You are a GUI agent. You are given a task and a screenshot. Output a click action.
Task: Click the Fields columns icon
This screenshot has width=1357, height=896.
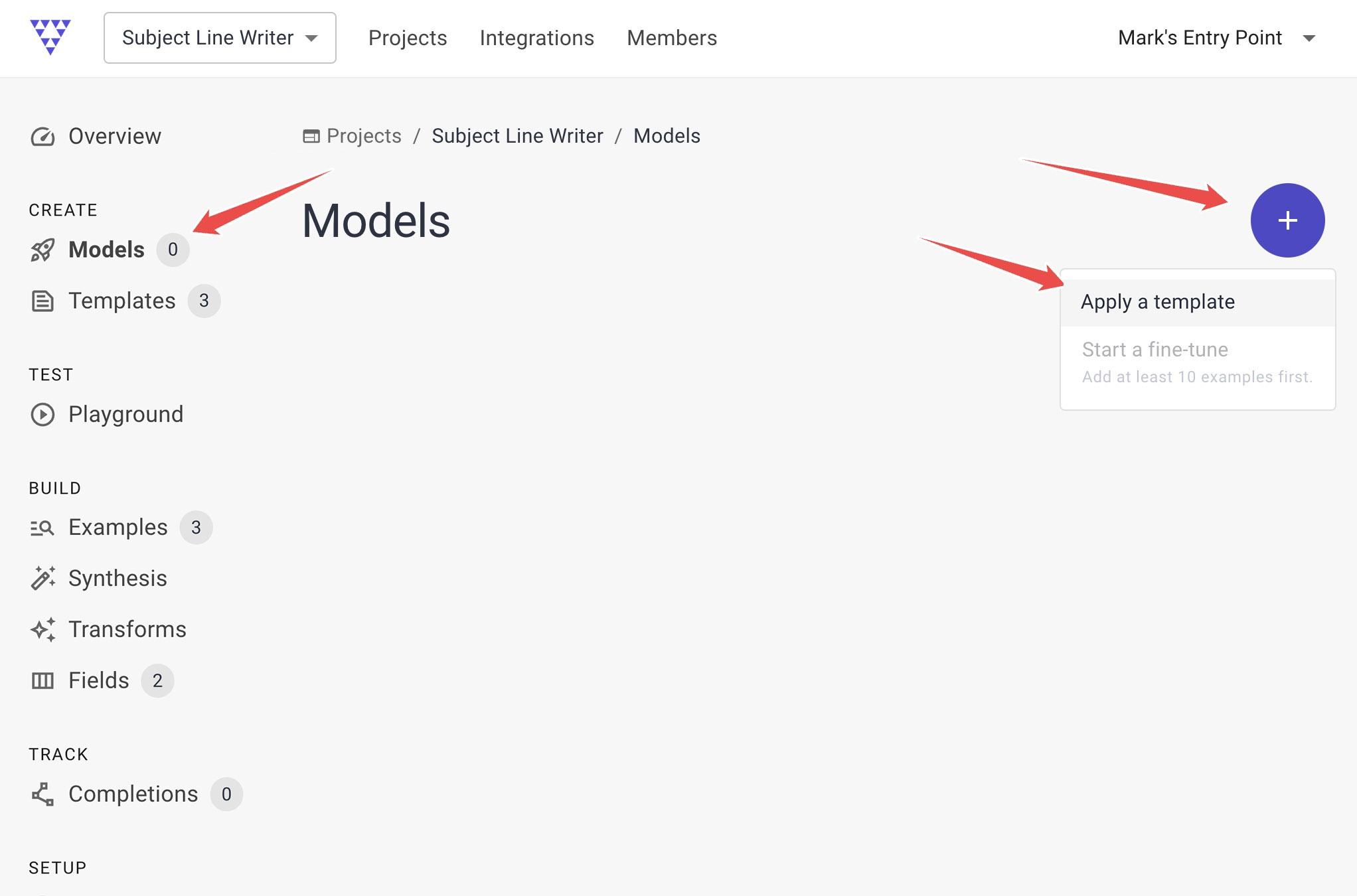[x=42, y=681]
